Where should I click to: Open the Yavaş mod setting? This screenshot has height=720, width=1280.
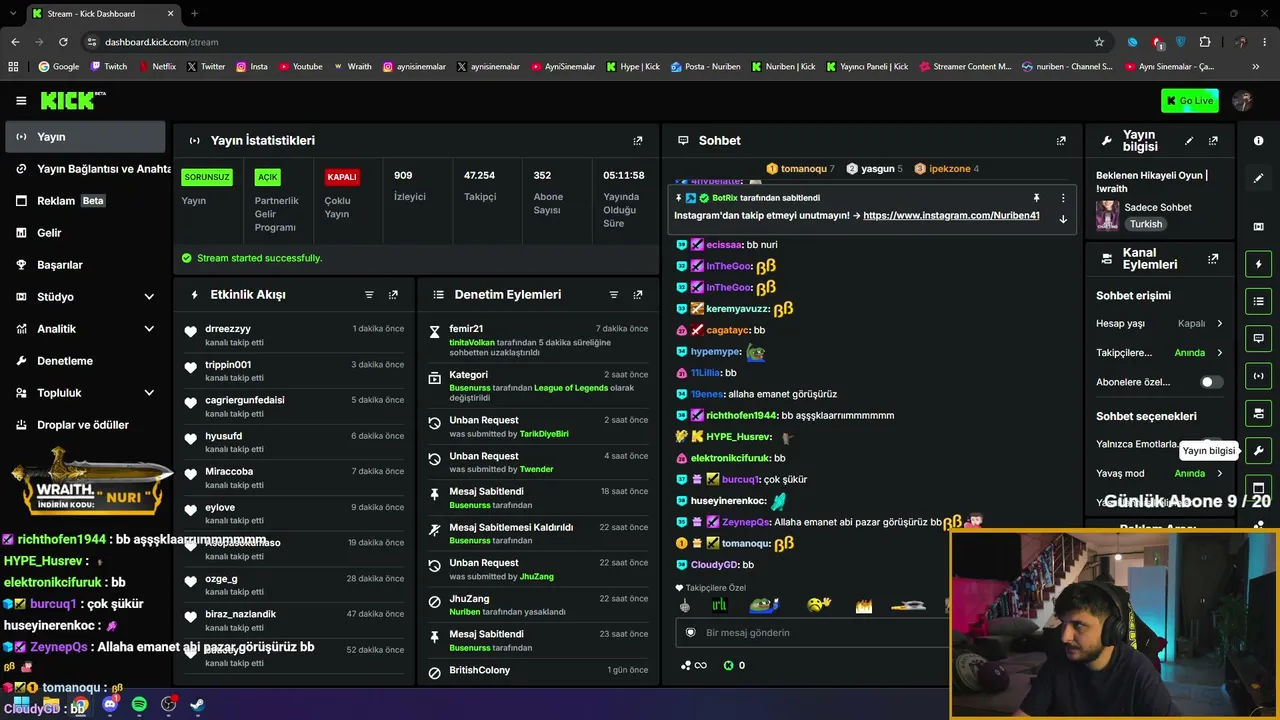coord(1160,473)
